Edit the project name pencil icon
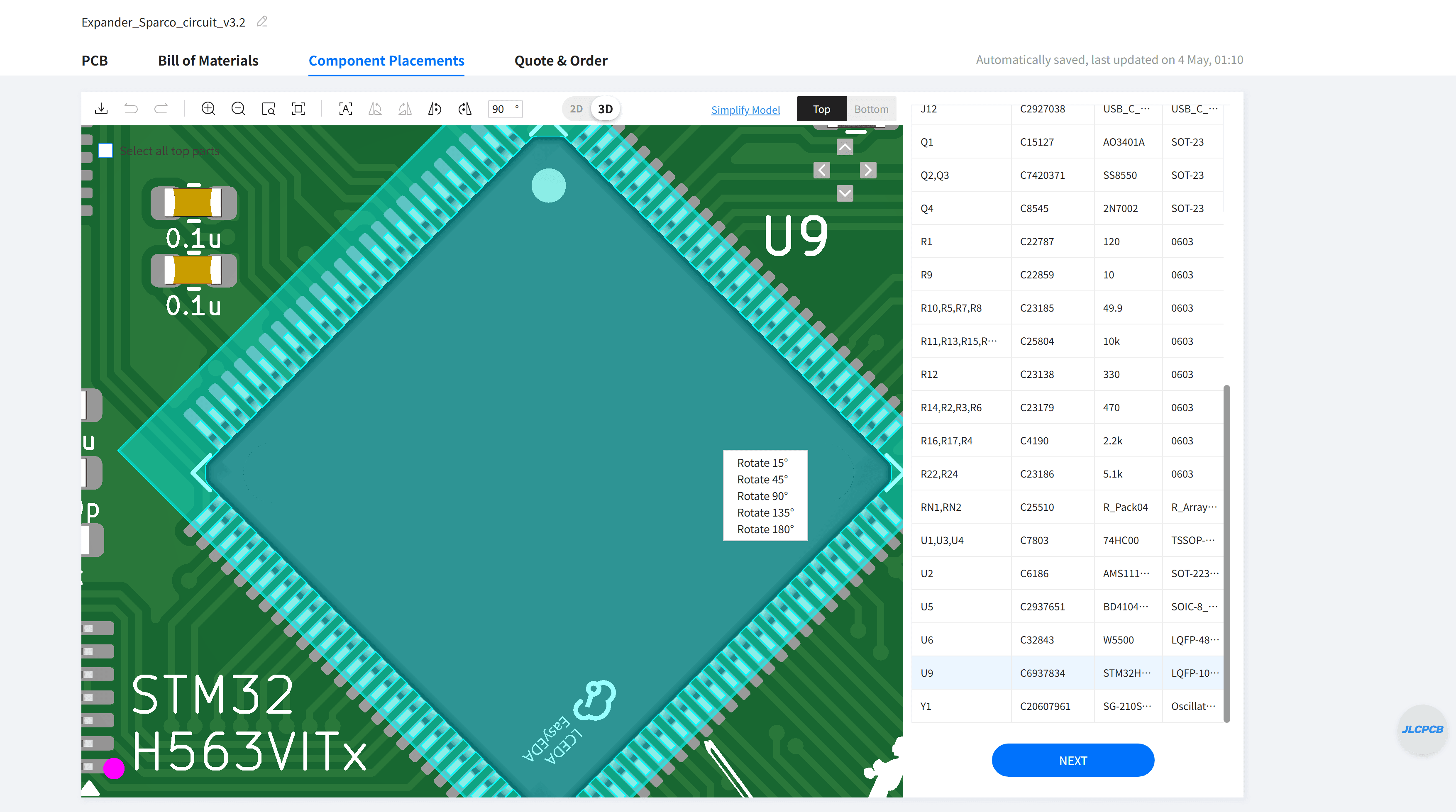Screen dimensions: 1456x812 [x=262, y=22]
